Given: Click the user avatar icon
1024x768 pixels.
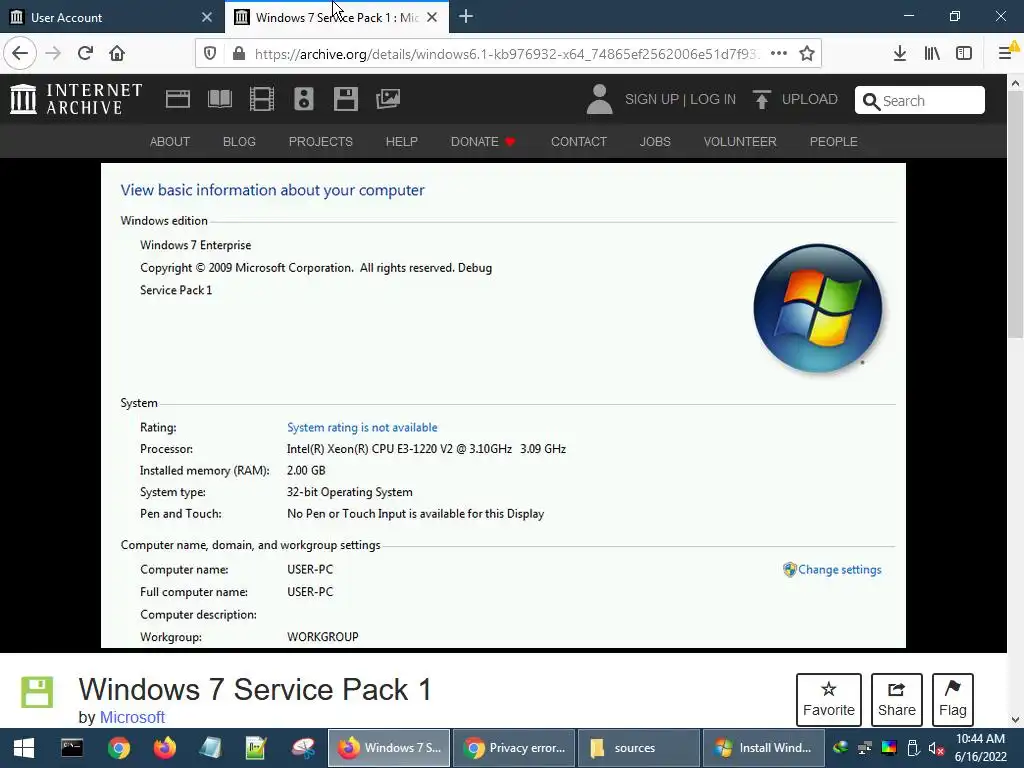Looking at the screenshot, I should [x=599, y=99].
